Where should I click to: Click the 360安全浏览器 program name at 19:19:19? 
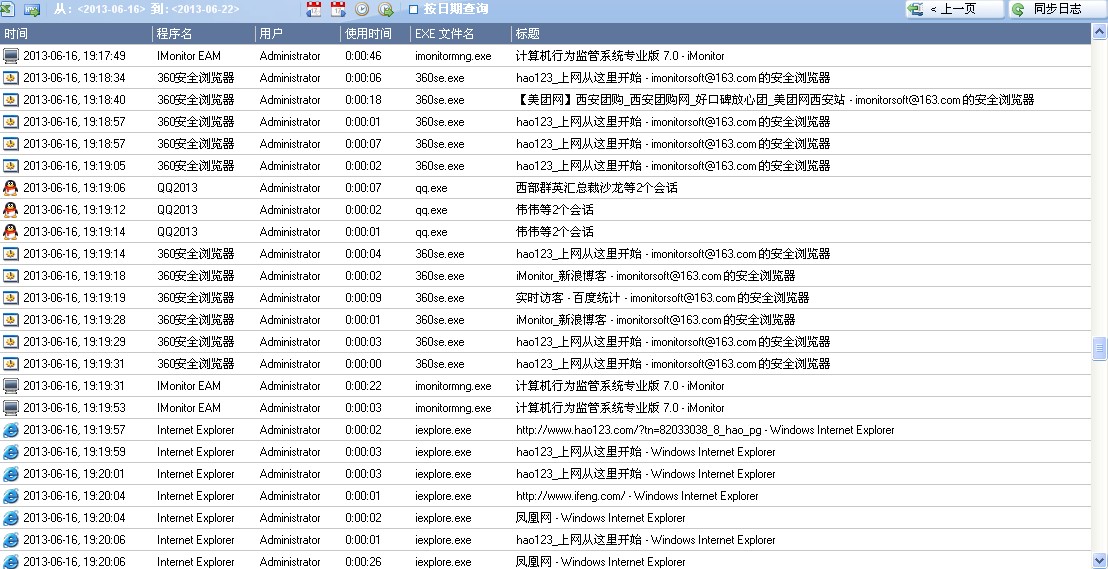pyautogui.click(x=196, y=298)
